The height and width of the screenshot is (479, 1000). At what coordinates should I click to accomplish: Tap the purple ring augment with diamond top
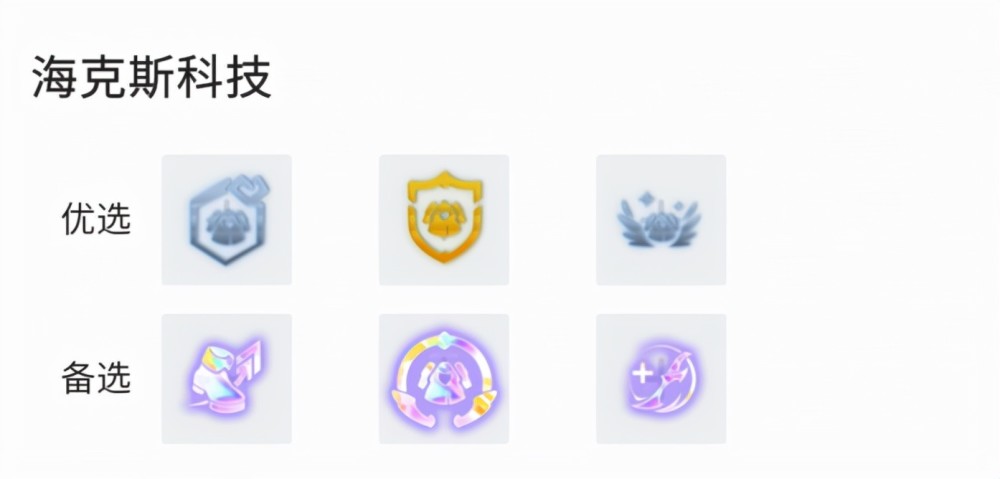tap(444, 380)
